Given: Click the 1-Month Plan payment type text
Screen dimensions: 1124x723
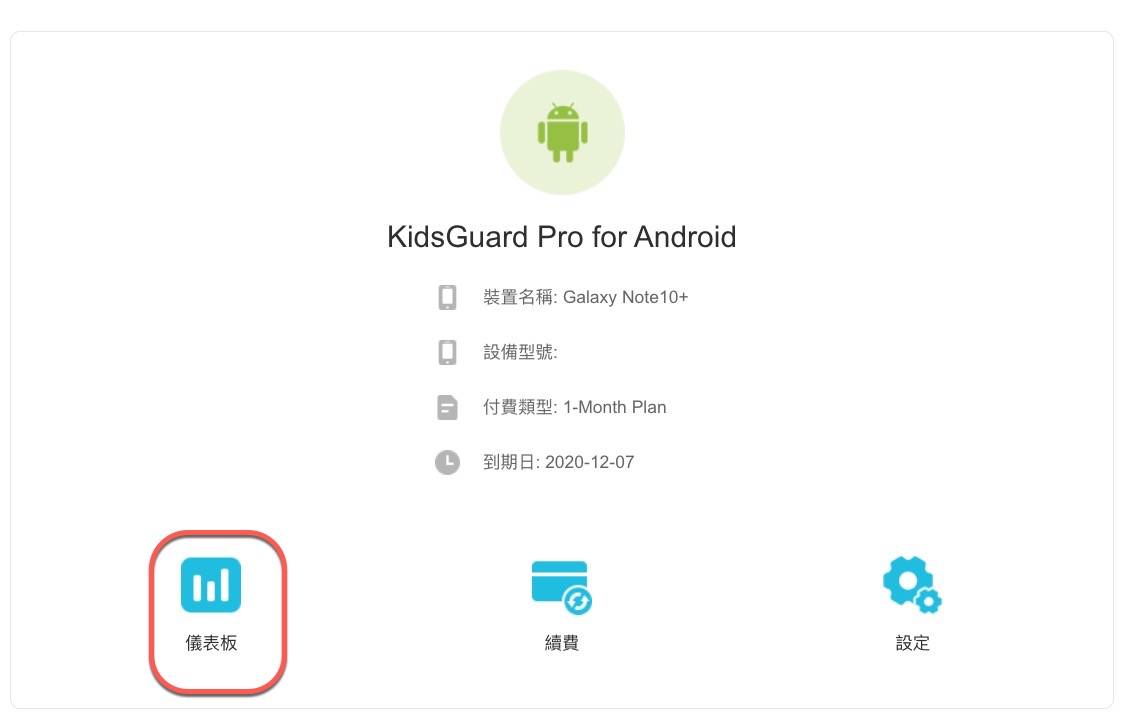Looking at the screenshot, I should tap(614, 407).
